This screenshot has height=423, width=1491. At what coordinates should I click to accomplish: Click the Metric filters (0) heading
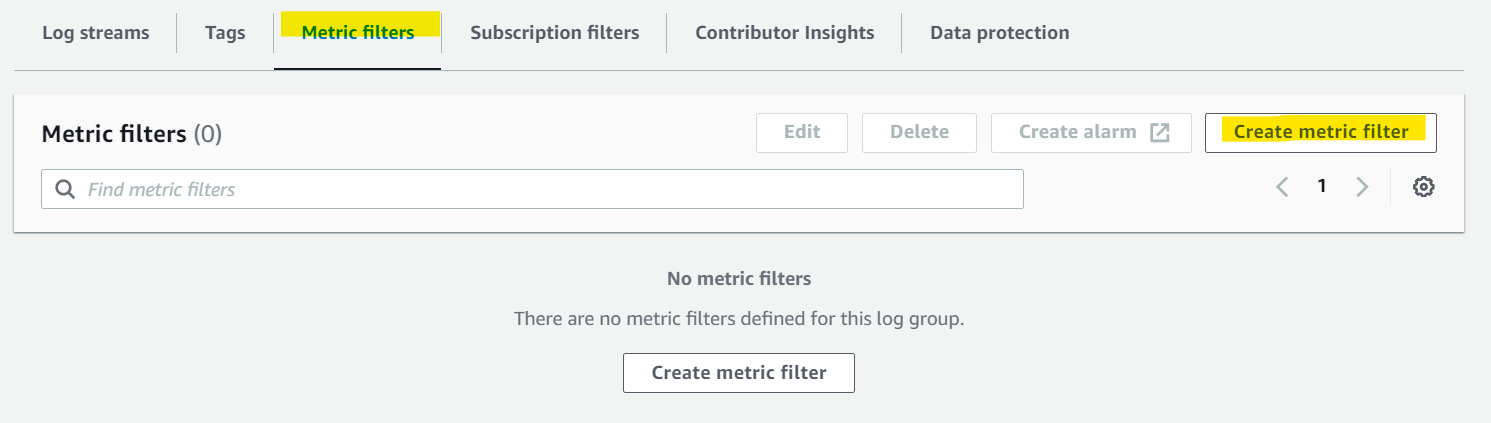click(132, 134)
